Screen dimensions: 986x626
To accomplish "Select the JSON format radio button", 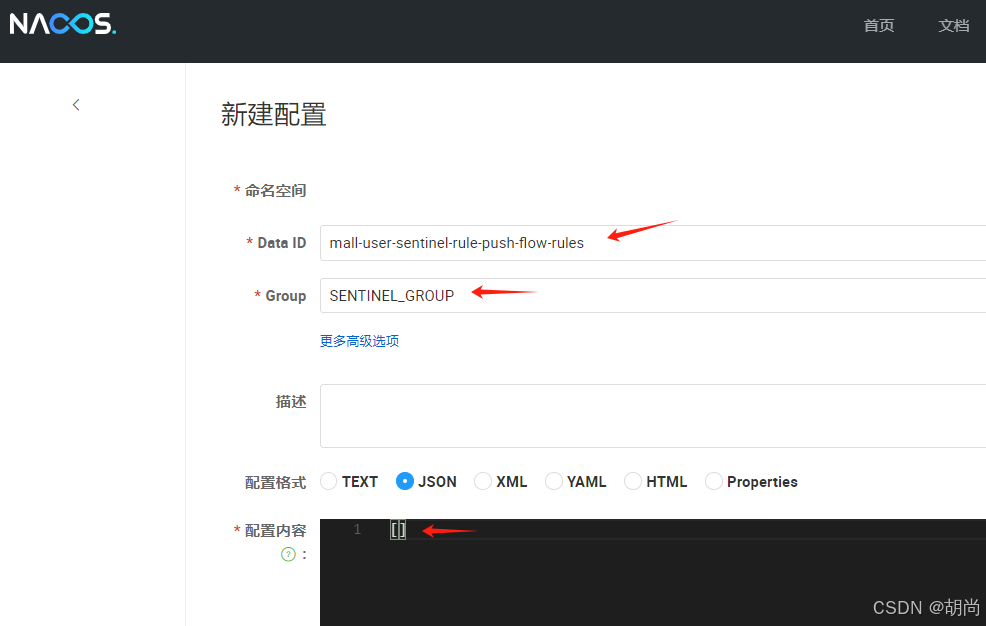I will click(405, 481).
